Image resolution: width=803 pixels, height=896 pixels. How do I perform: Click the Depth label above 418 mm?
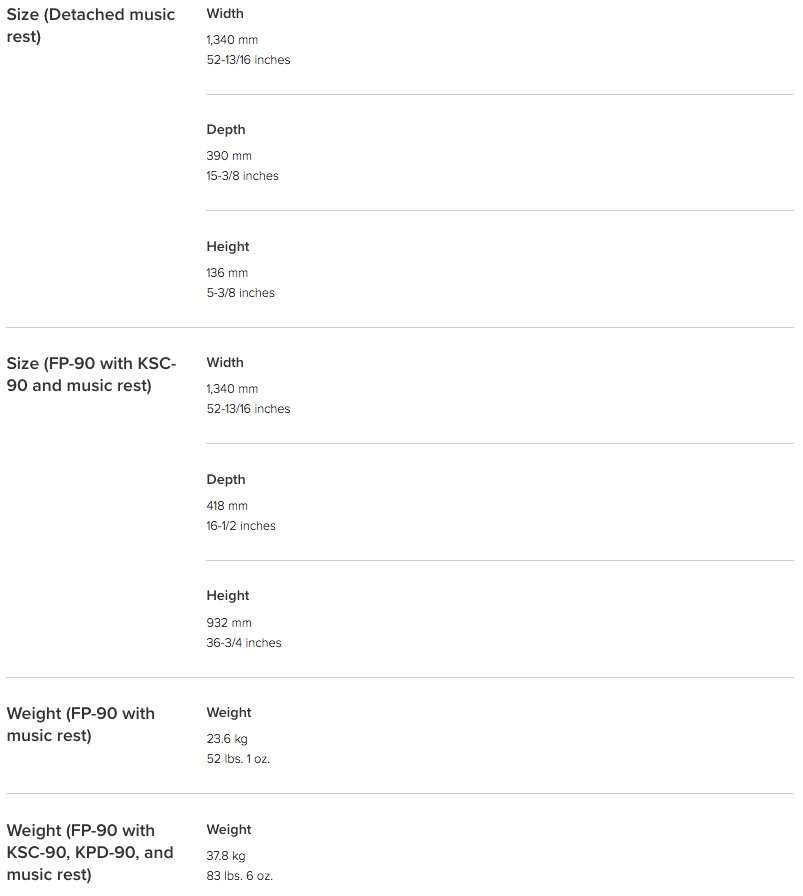tap(226, 480)
